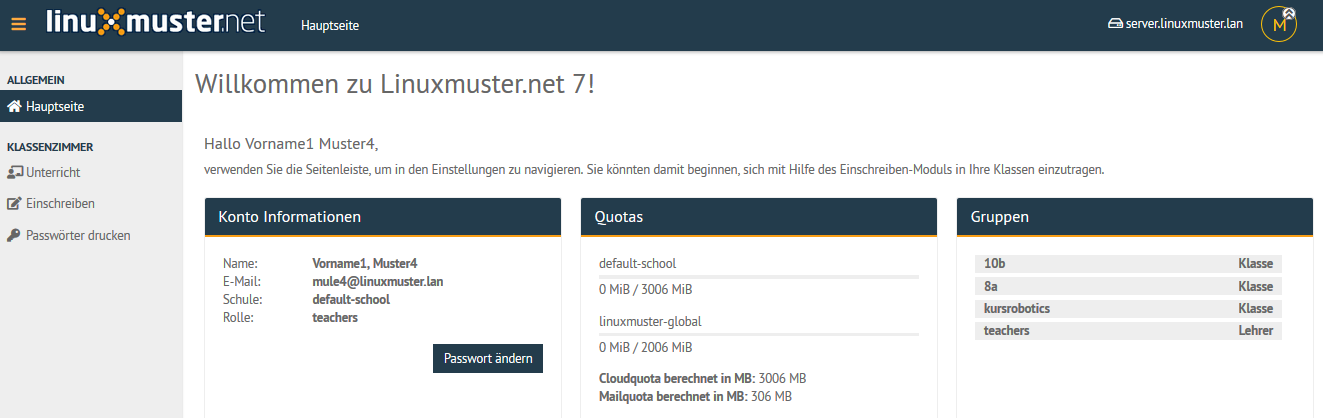Image resolution: width=1323 pixels, height=418 pixels.
Task: Click the Gruppen panel header
Action: 1135,217
